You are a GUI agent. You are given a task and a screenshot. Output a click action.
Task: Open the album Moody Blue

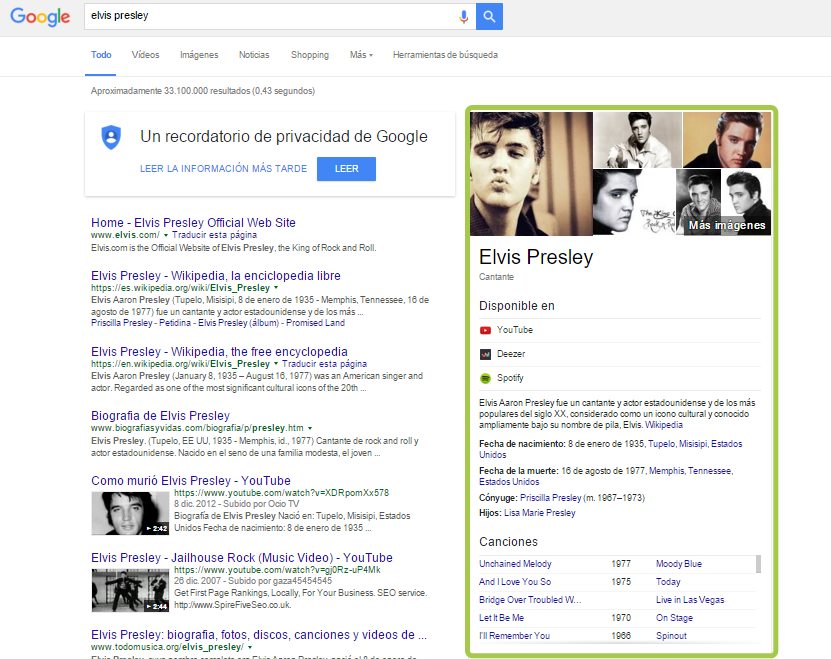point(679,564)
